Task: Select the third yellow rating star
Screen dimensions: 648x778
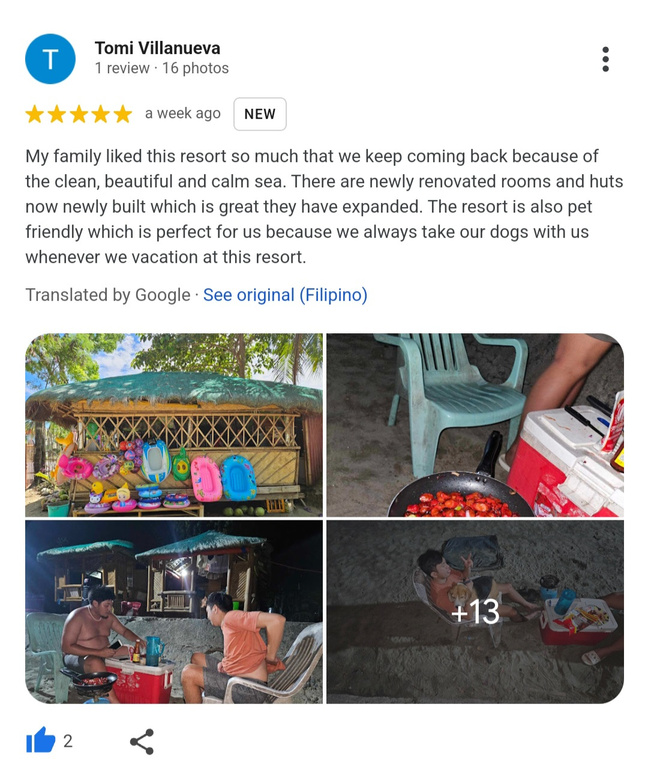Action: pos(79,114)
